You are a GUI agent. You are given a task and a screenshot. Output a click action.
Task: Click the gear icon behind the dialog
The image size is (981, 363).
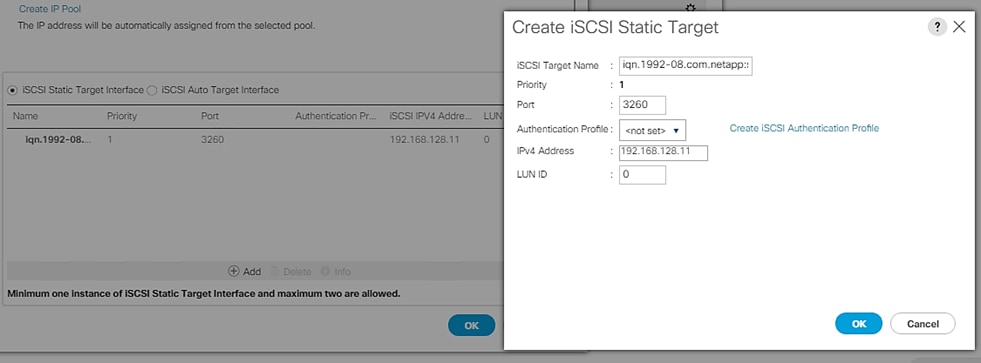pos(690,8)
